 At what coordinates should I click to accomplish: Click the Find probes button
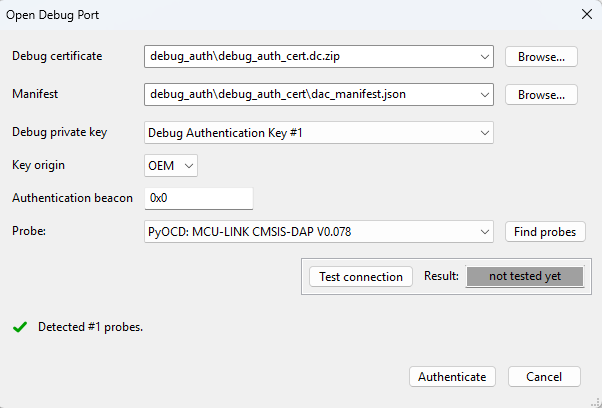click(x=545, y=232)
